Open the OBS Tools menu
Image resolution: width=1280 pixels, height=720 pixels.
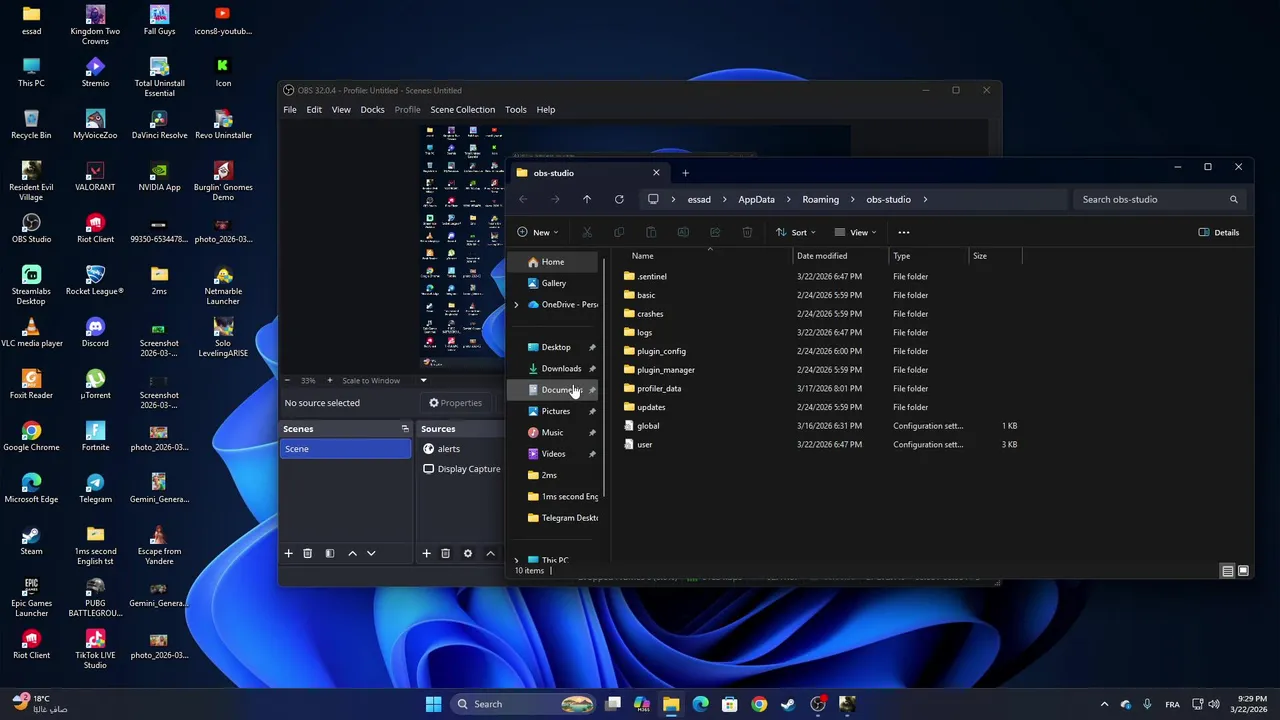[x=515, y=110]
